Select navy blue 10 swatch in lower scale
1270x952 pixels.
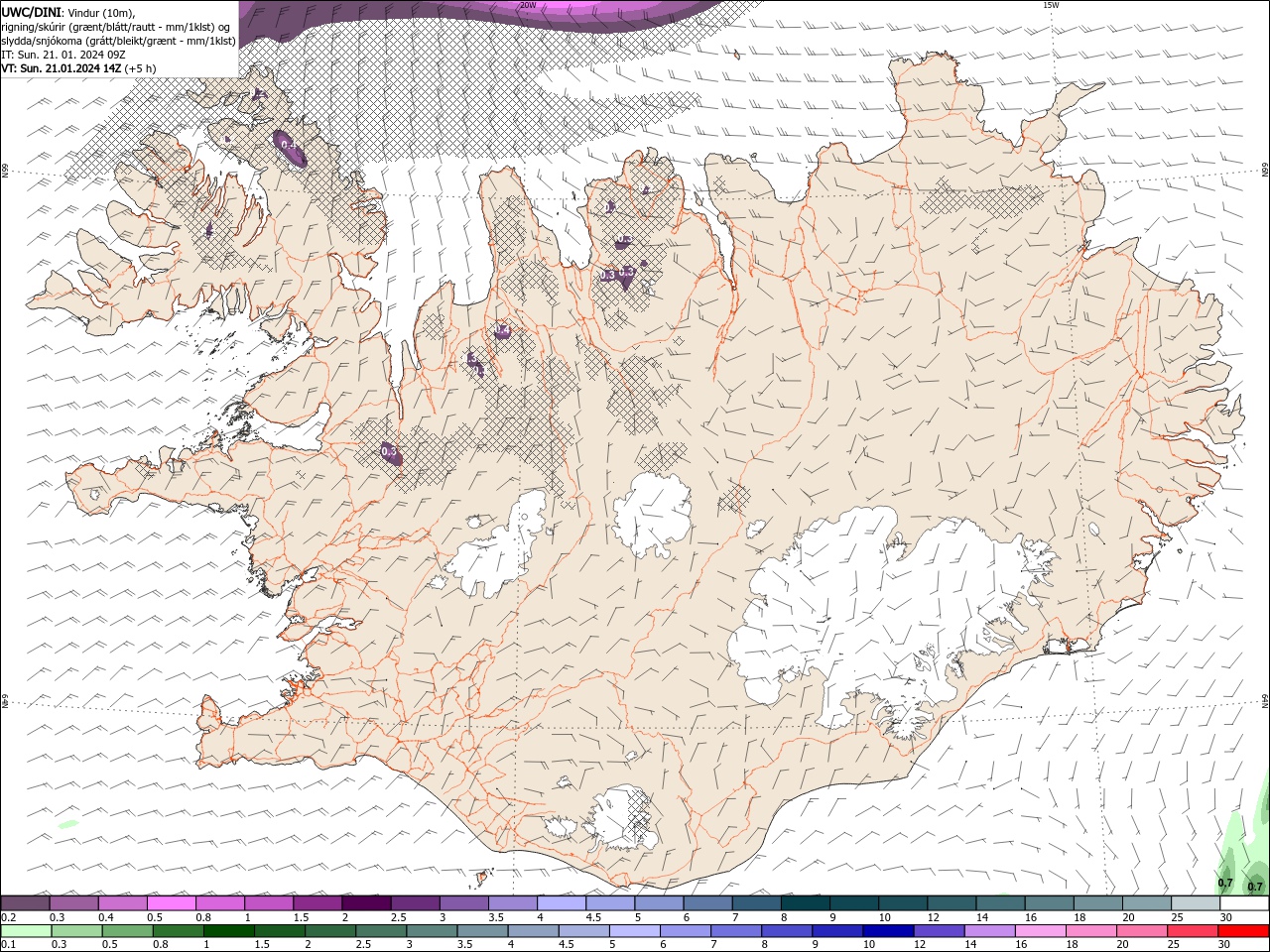[x=888, y=931]
